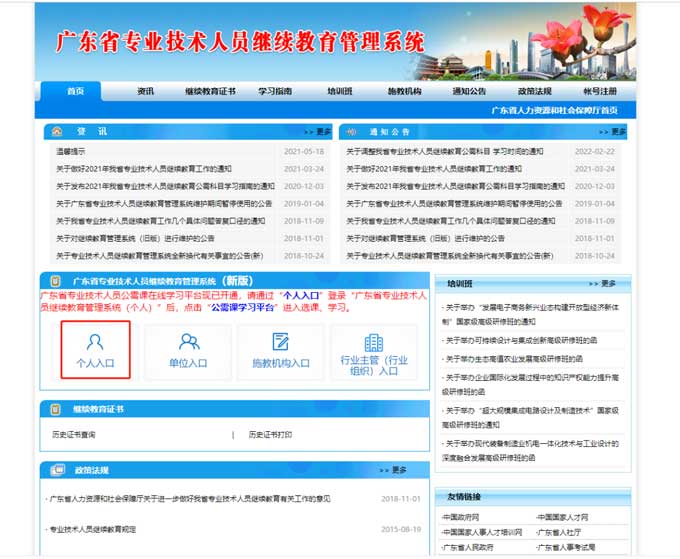Screen dimensions: 680x559
Task: Click the house icon in 资讯 header
Action: point(57,131)
